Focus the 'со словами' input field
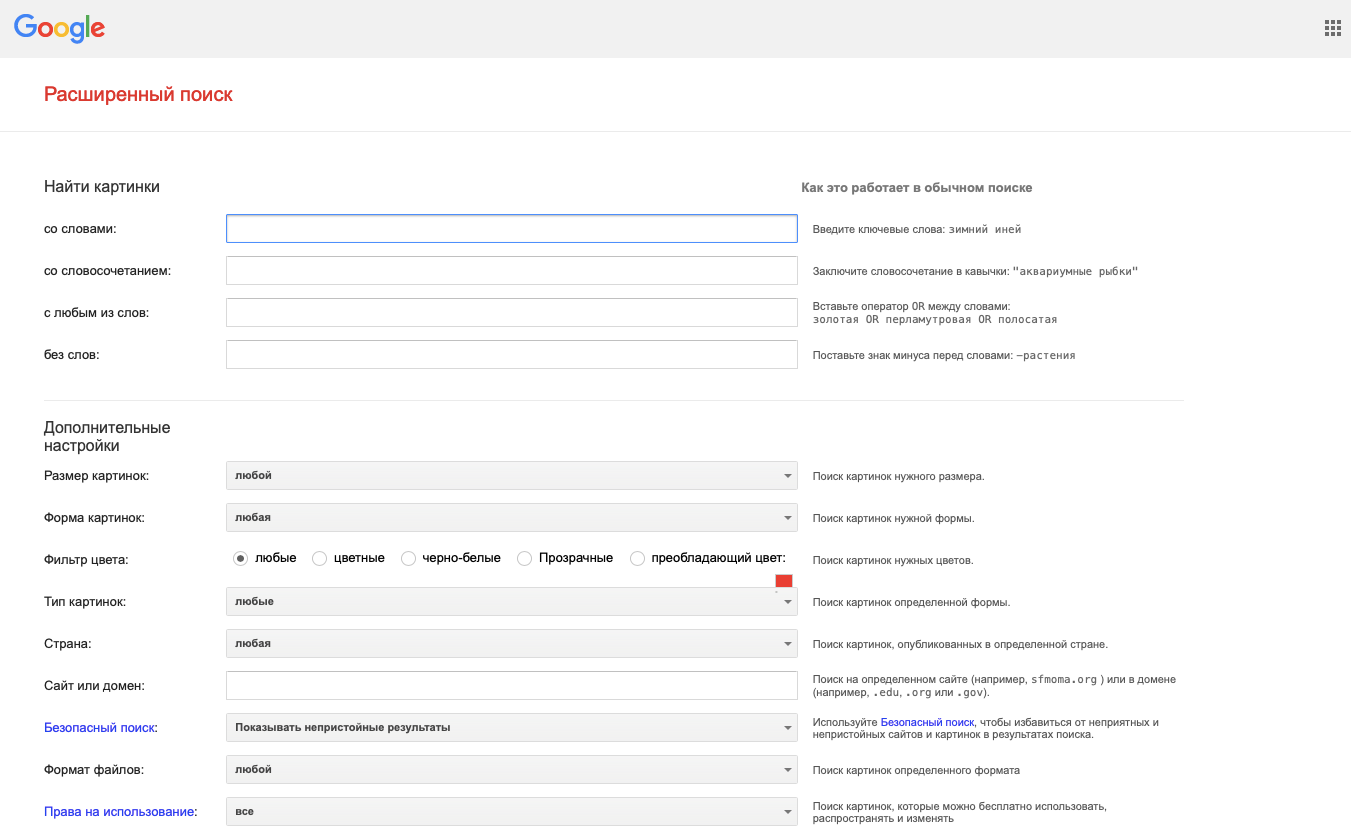The width and height of the screenshot is (1351, 835). pos(512,229)
